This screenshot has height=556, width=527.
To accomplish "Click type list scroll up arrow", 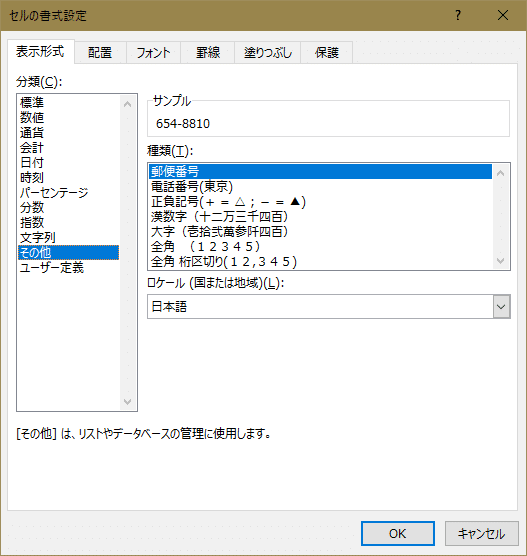I will (501, 173).
